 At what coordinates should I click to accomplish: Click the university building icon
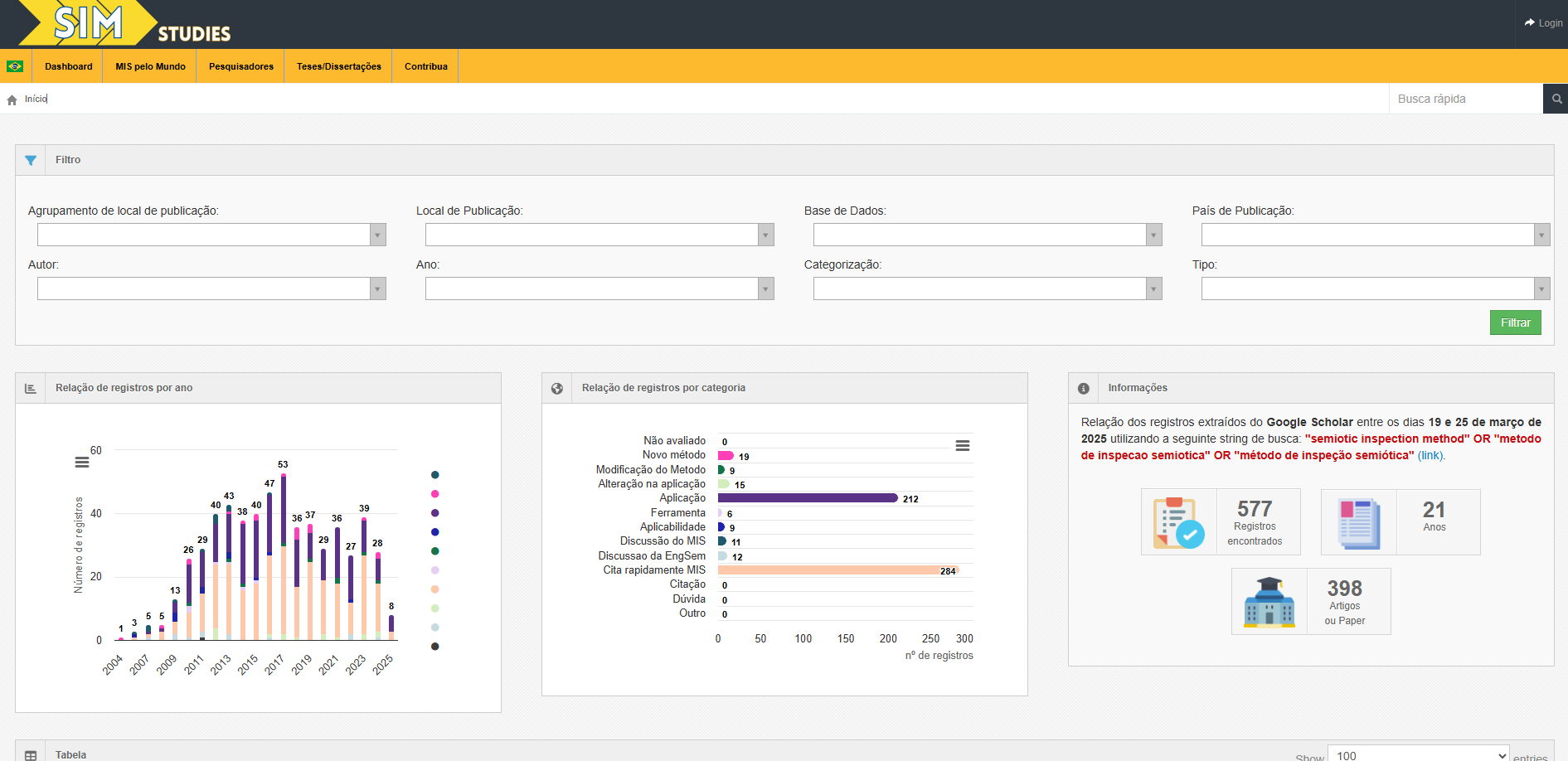coord(1269,602)
